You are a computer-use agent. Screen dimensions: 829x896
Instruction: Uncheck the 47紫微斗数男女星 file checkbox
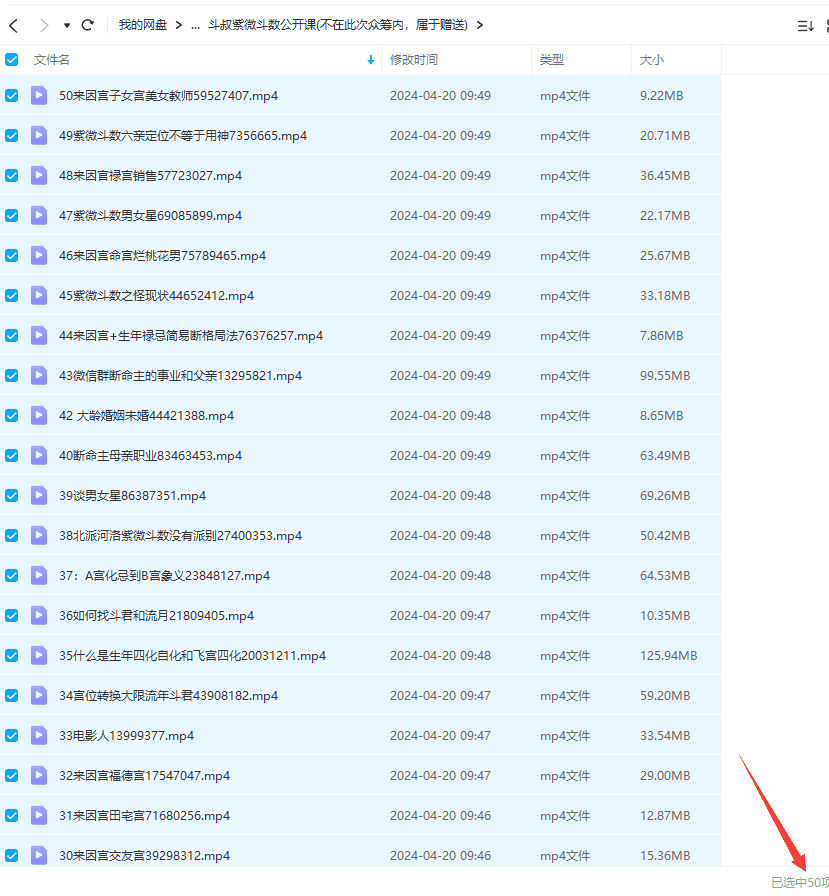pyautogui.click(x=12, y=216)
